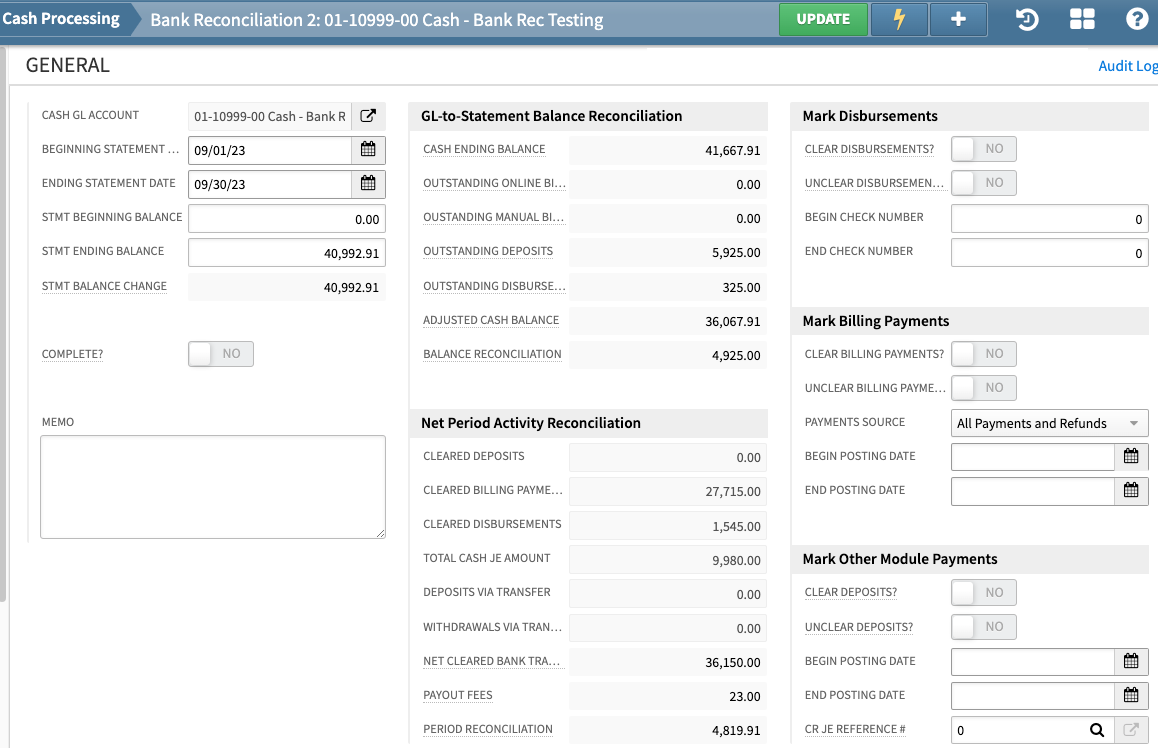Image resolution: width=1158 pixels, height=748 pixels.
Task: Click the green UPDATE button
Action: (x=823, y=19)
